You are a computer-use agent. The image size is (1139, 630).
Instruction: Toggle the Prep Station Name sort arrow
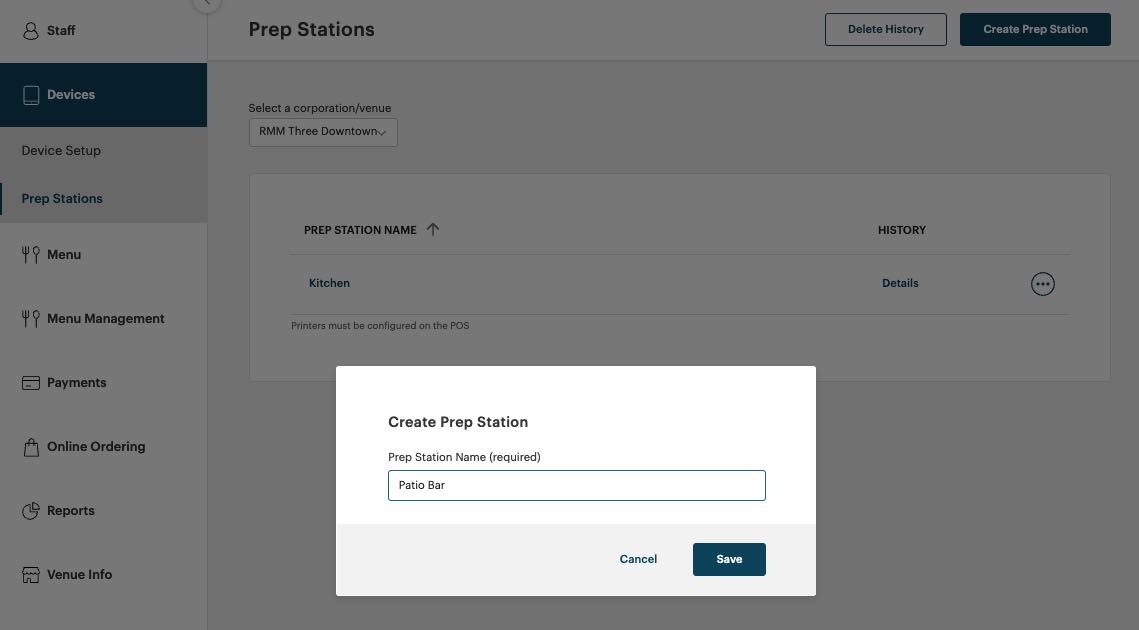coord(433,229)
